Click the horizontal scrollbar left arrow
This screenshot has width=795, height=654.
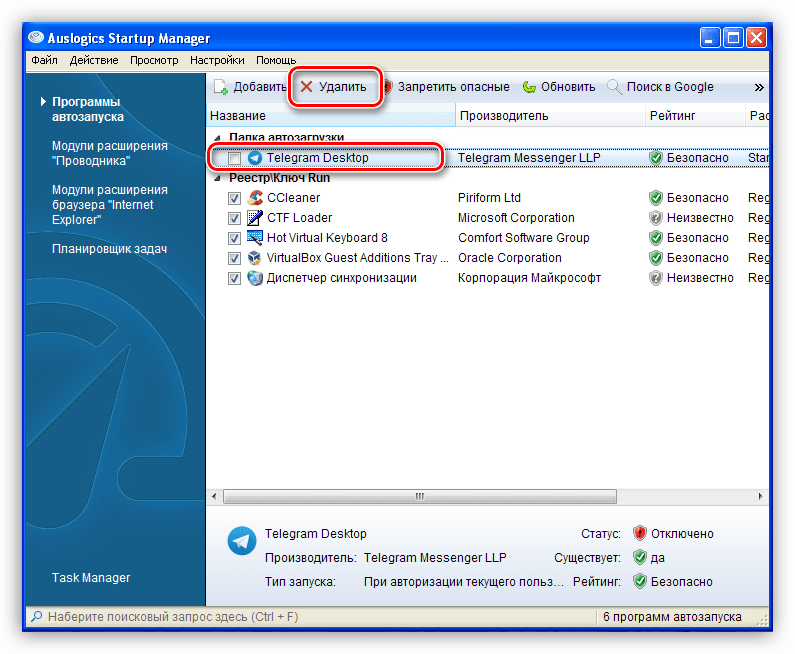214,496
